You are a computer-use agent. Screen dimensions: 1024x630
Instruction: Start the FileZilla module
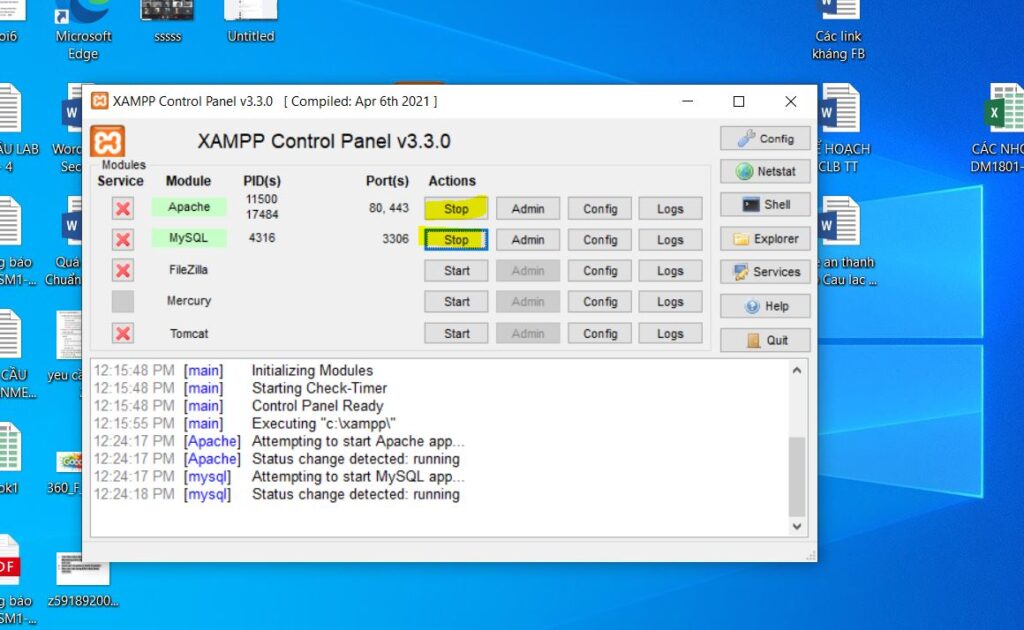[456, 270]
